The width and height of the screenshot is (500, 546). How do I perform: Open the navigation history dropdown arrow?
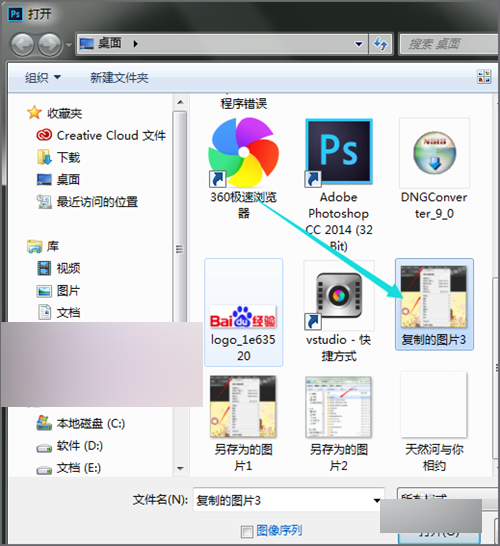click(69, 45)
